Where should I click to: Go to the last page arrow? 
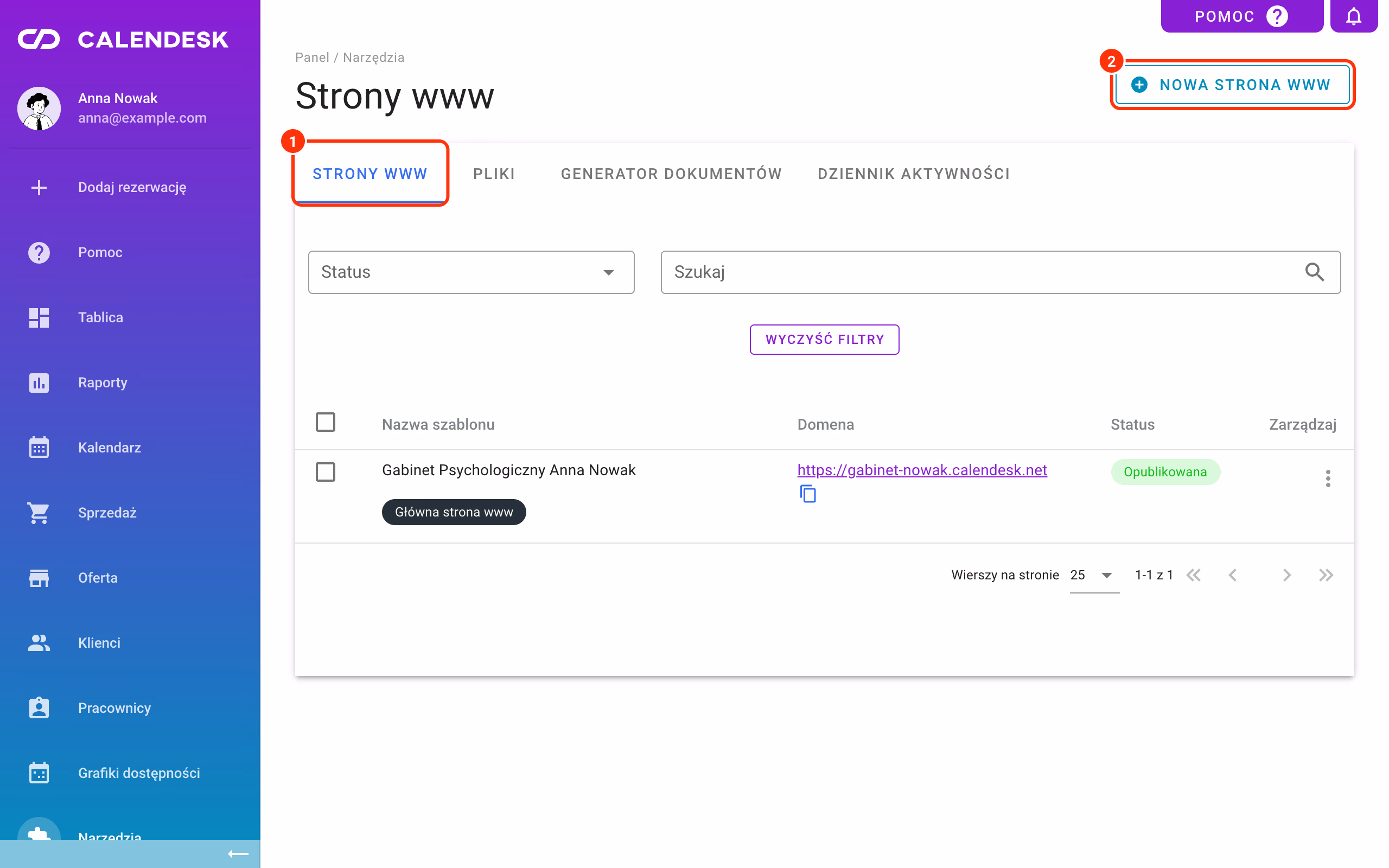tap(1326, 575)
